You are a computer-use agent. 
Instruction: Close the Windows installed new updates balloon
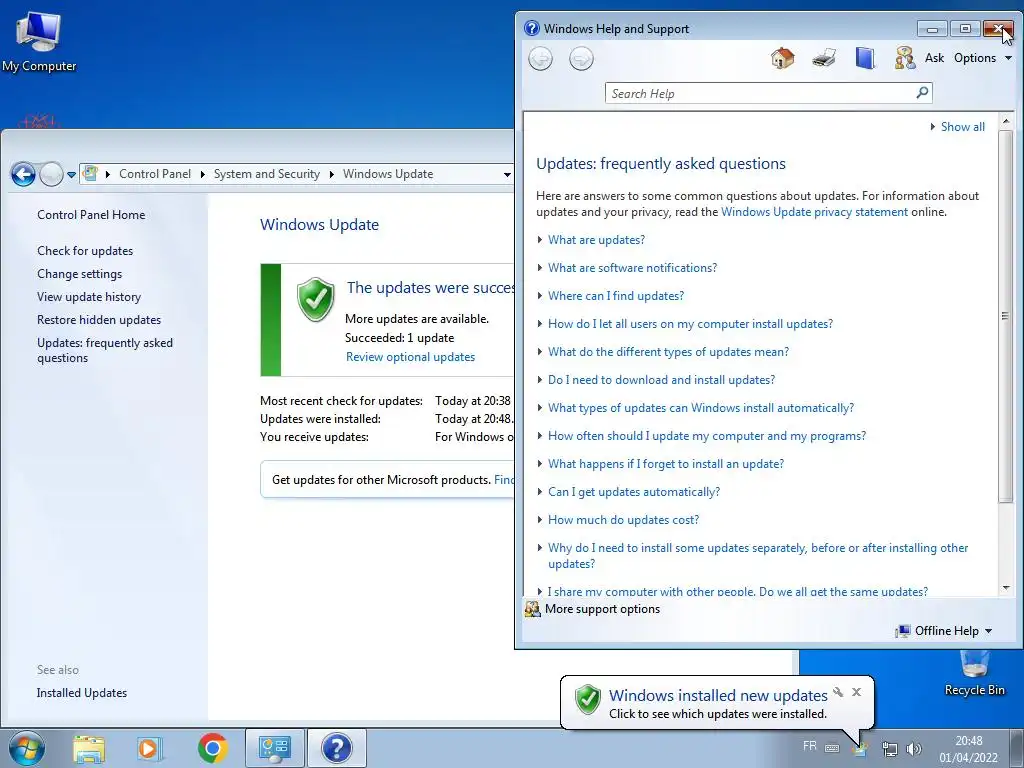click(856, 692)
